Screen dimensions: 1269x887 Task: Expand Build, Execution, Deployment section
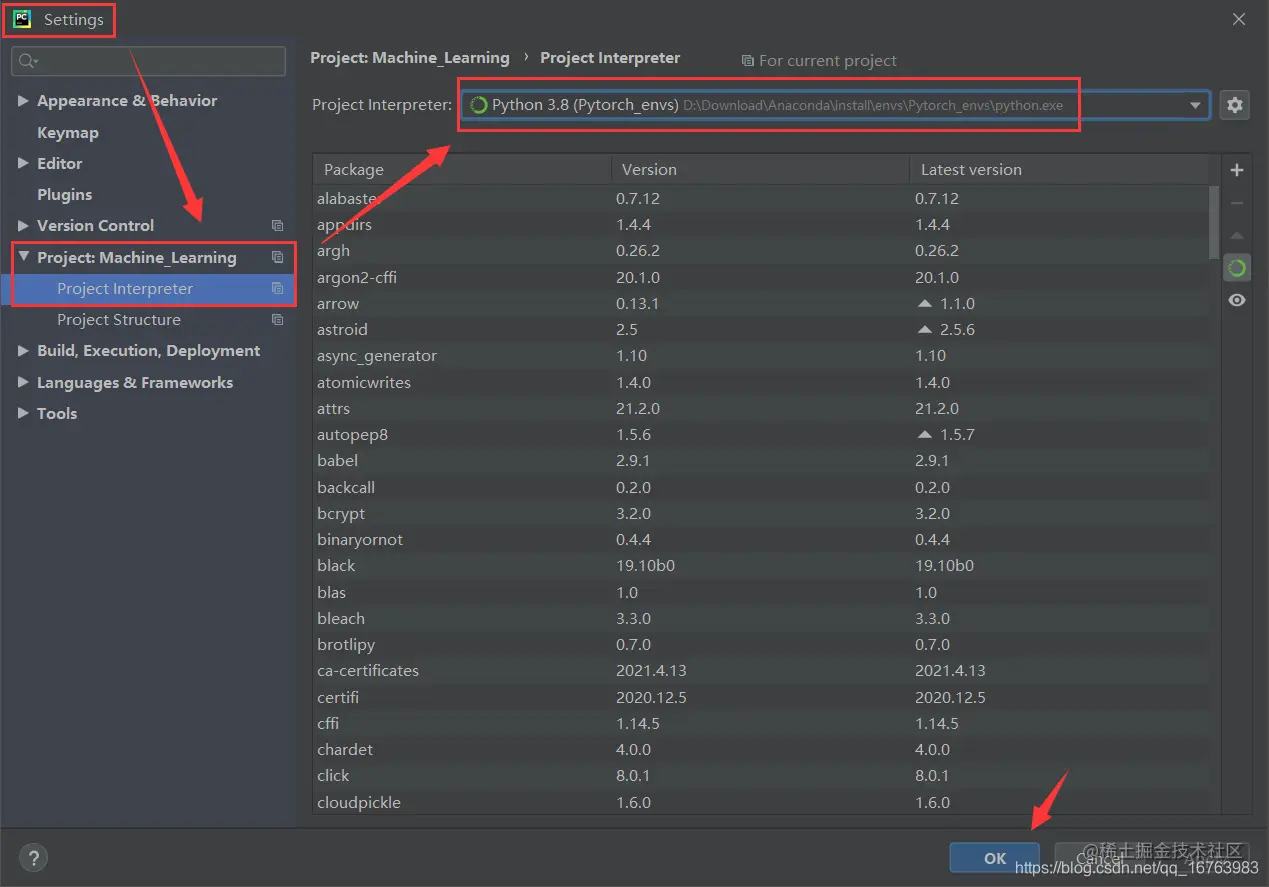point(23,351)
